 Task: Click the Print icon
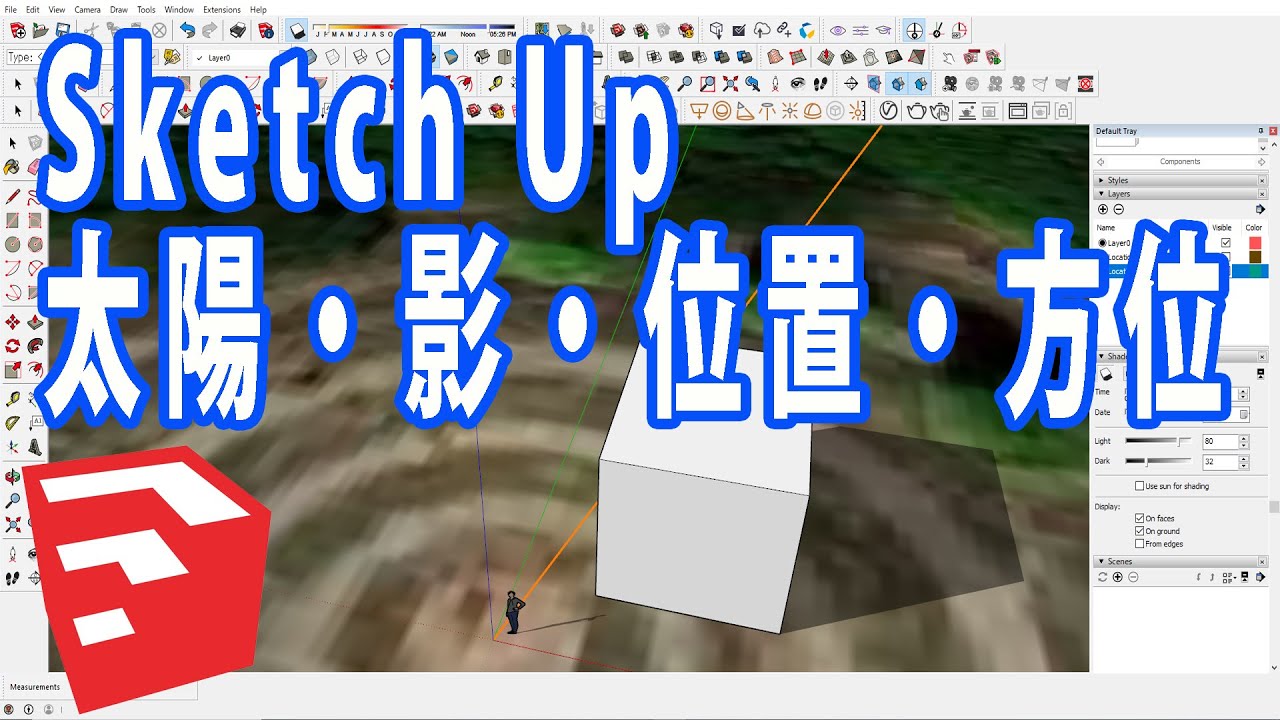tap(237, 30)
